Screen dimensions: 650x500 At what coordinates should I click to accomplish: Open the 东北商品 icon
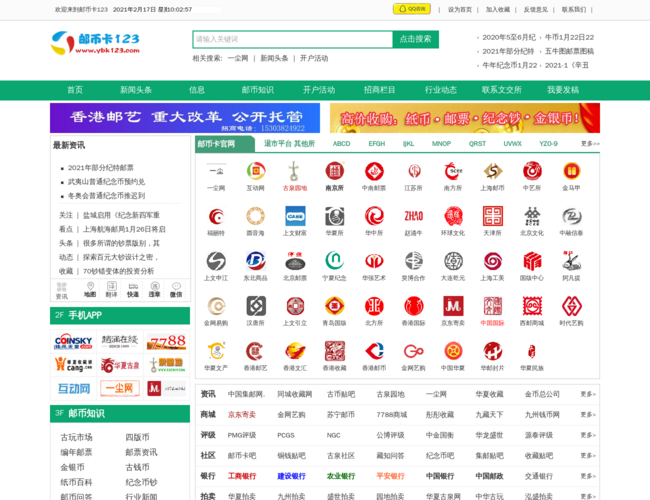tap(255, 261)
